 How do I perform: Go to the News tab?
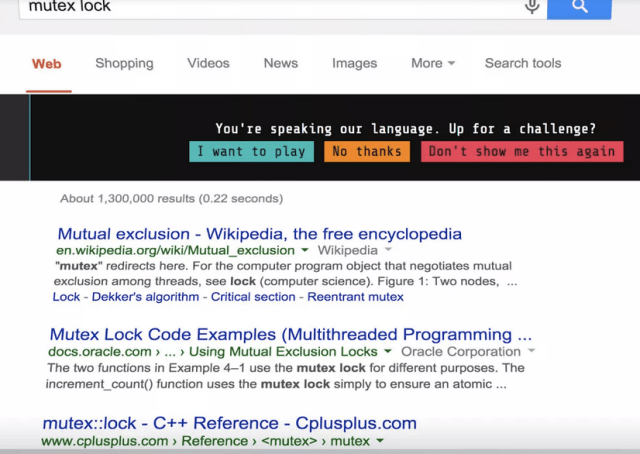click(x=281, y=63)
